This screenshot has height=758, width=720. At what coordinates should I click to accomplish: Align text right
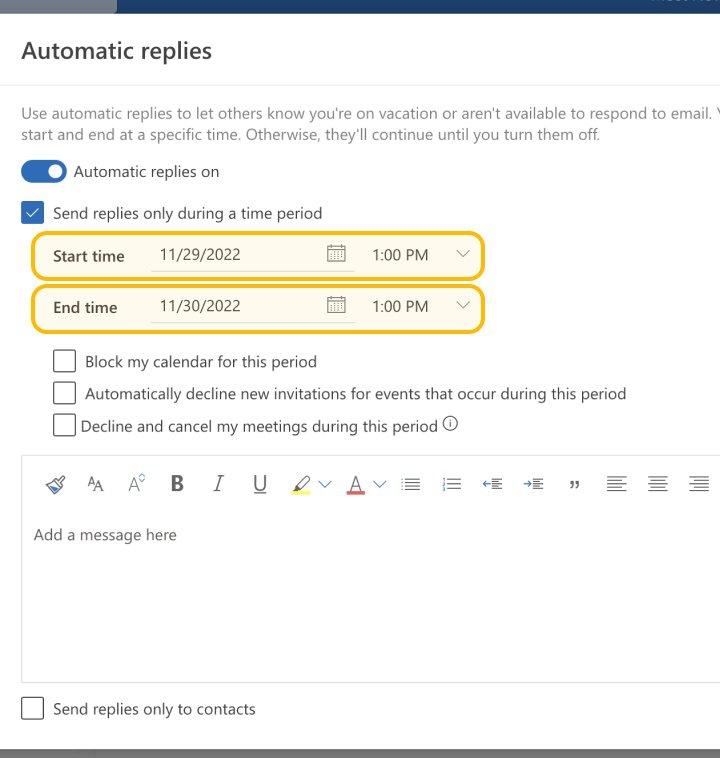(x=699, y=483)
